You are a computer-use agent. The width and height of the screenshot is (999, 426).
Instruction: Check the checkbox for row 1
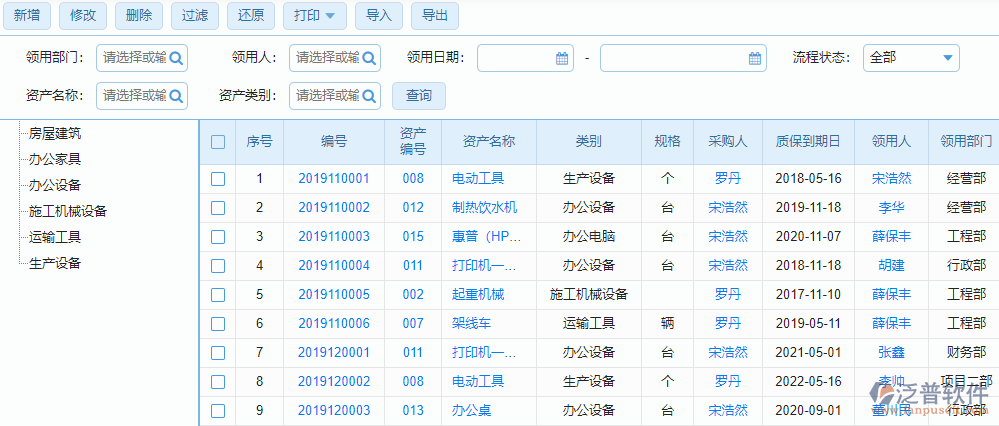click(x=218, y=179)
